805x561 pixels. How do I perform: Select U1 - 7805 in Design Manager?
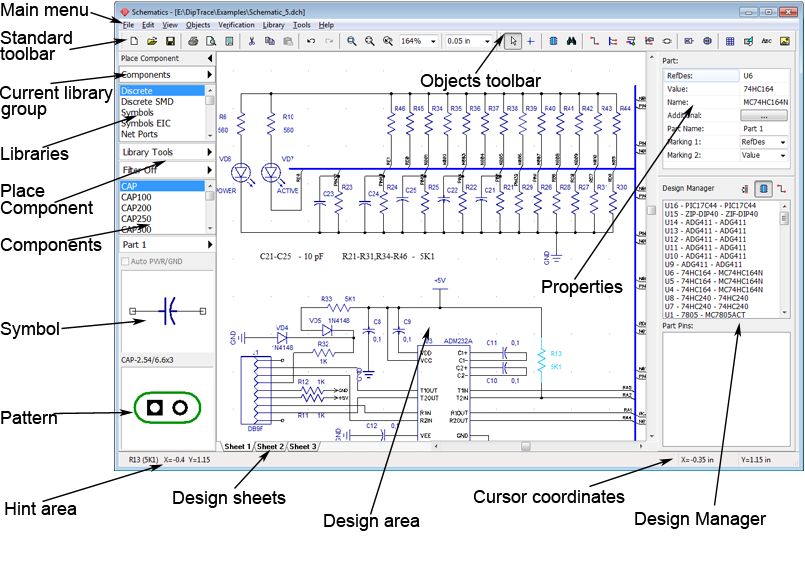pos(704,315)
